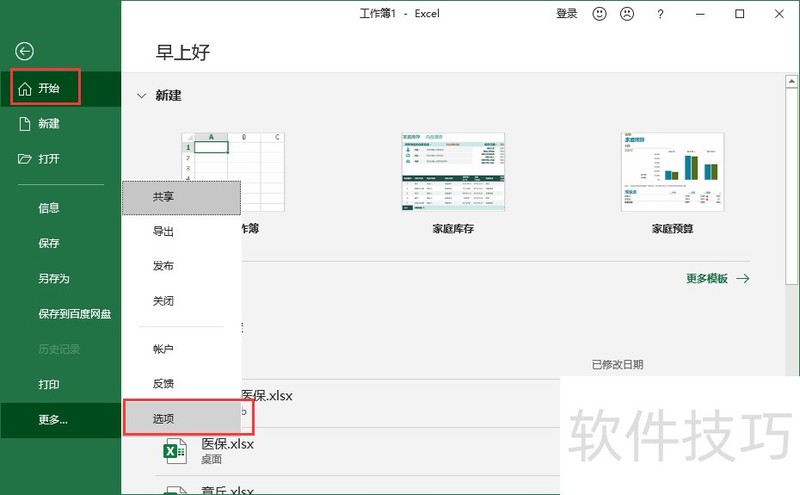Choose 关闭 in the popup menu
Screen dimensions: 800x495
(182, 301)
